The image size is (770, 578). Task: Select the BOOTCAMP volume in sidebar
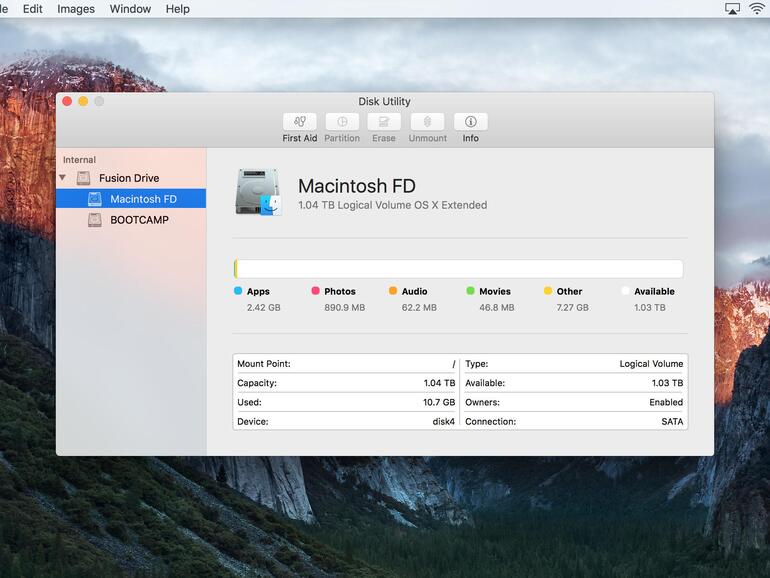139,220
